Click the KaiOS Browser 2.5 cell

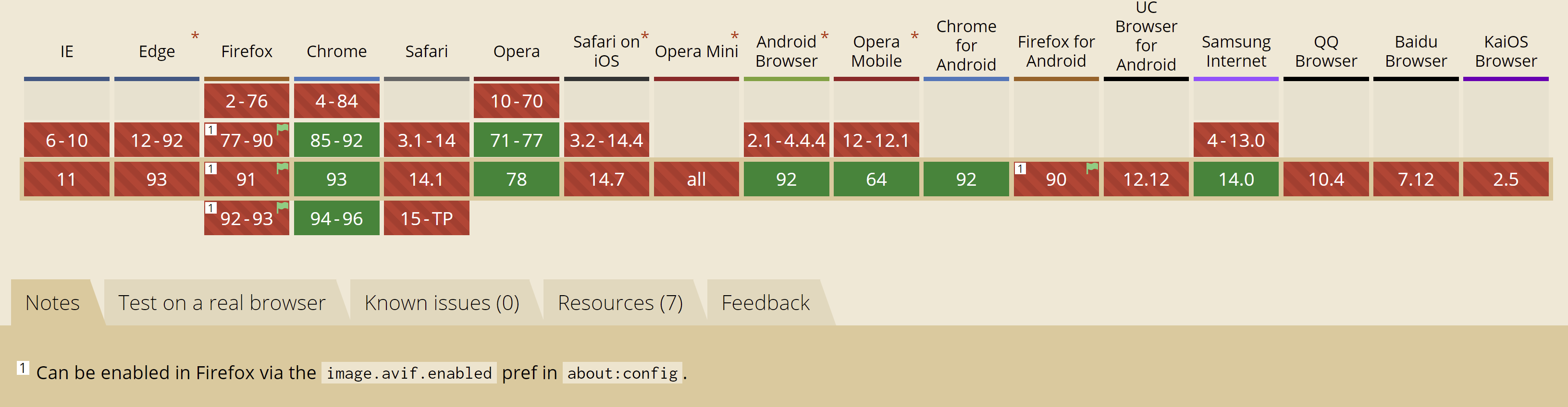(x=1506, y=180)
